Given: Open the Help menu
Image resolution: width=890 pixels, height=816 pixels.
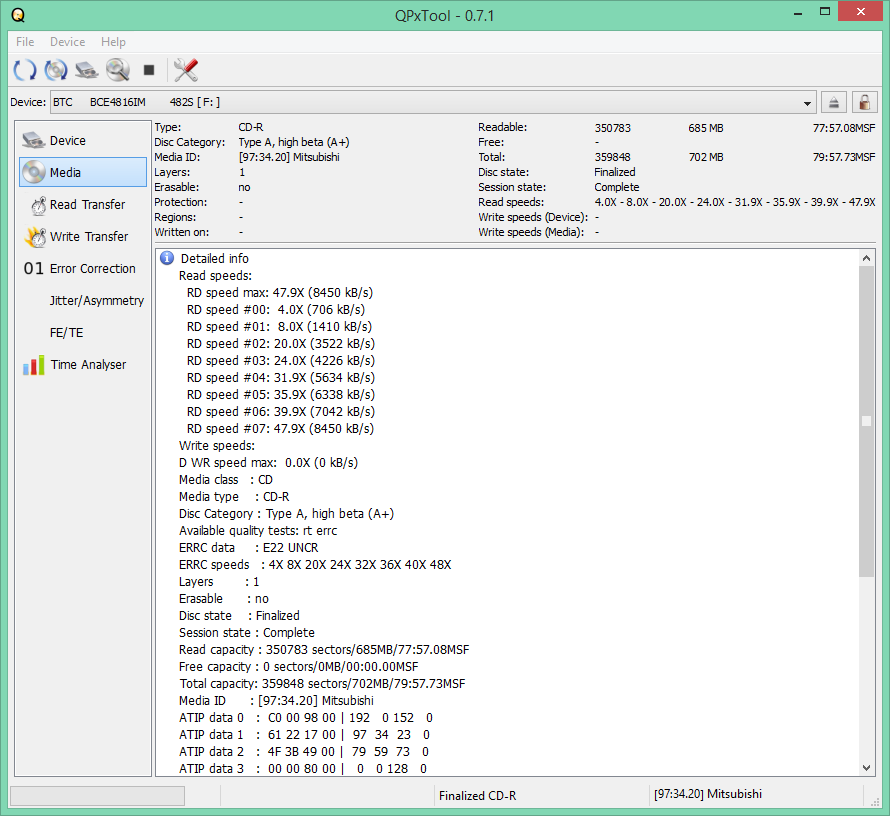Looking at the screenshot, I should pos(113,42).
